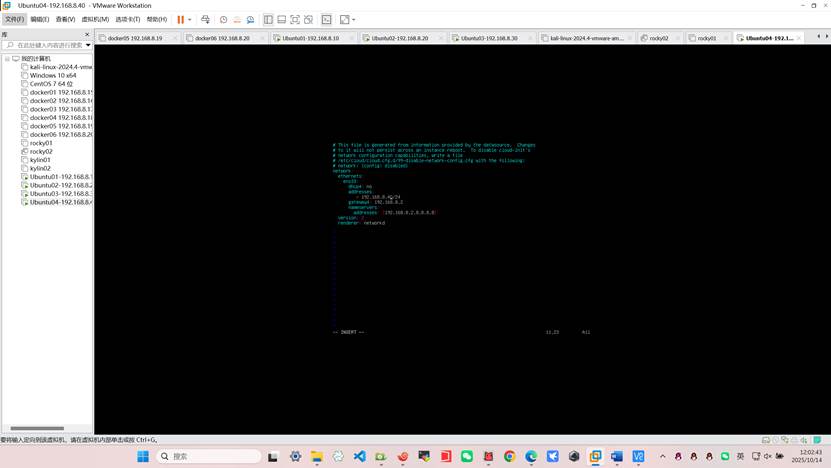Image resolution: width=831 pixels, height=468 pixels.
Task: Select kali-linux-2024.4 in the library
Action: pyautogui.click(x=56, y=67)
